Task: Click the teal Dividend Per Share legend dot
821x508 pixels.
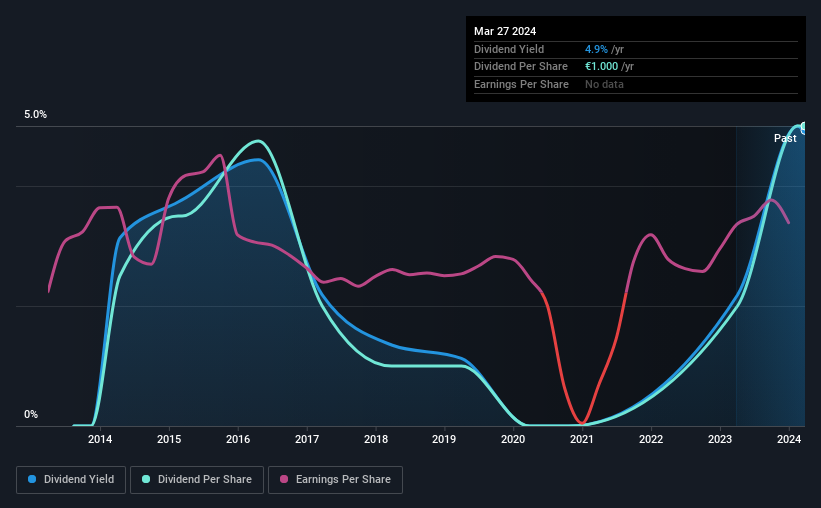Action: point(146,479)
